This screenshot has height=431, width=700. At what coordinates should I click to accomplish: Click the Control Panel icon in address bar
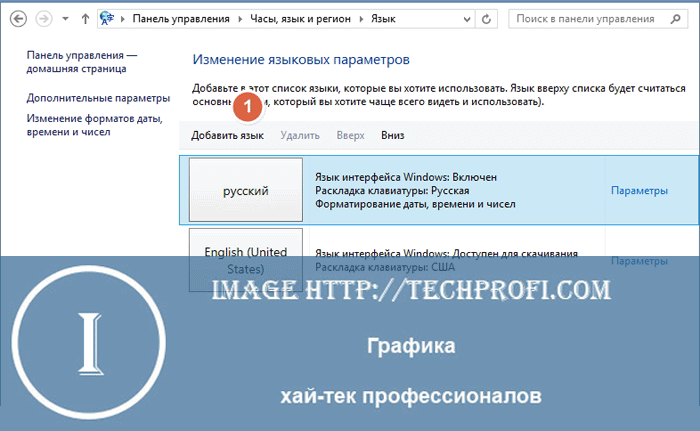pos(108,19)
